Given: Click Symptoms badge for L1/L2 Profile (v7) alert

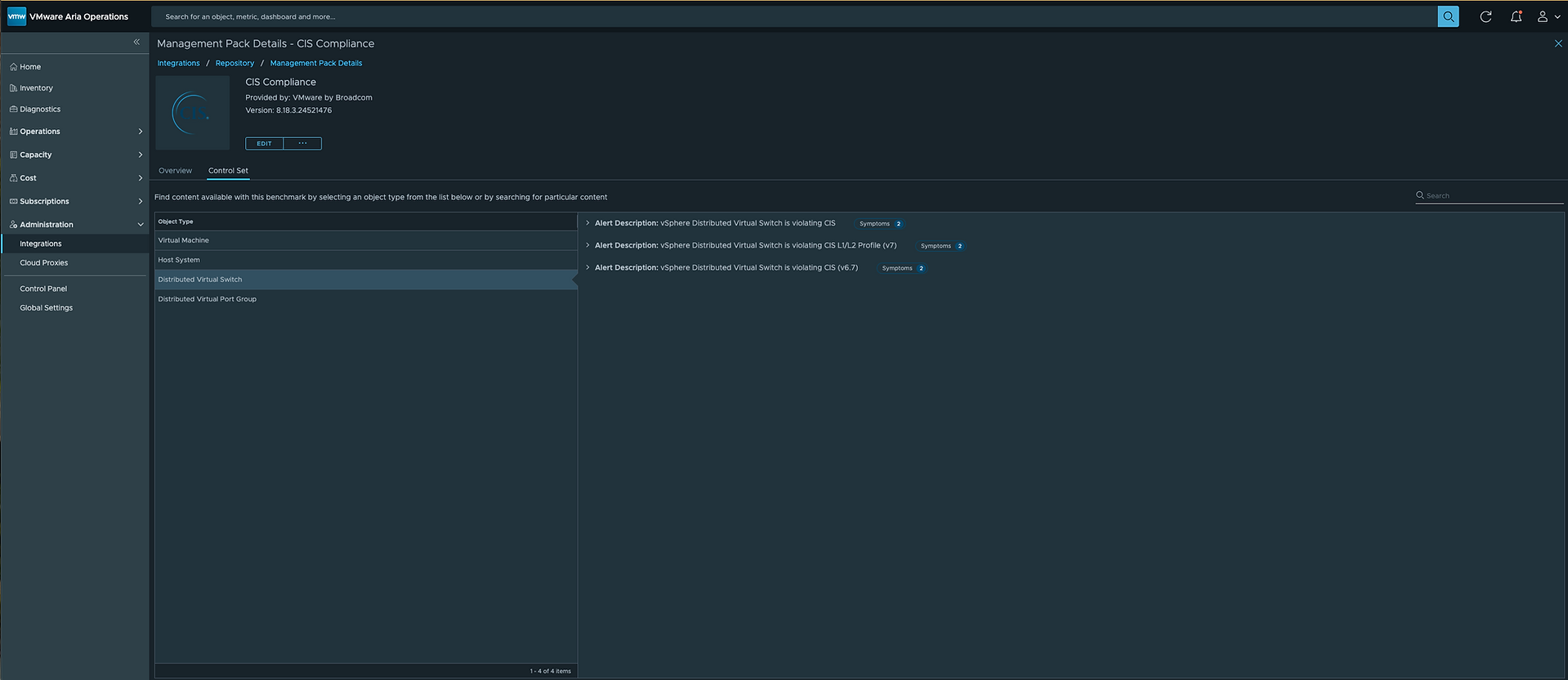Looking at the screenshot, I should [x=941, y=246].
